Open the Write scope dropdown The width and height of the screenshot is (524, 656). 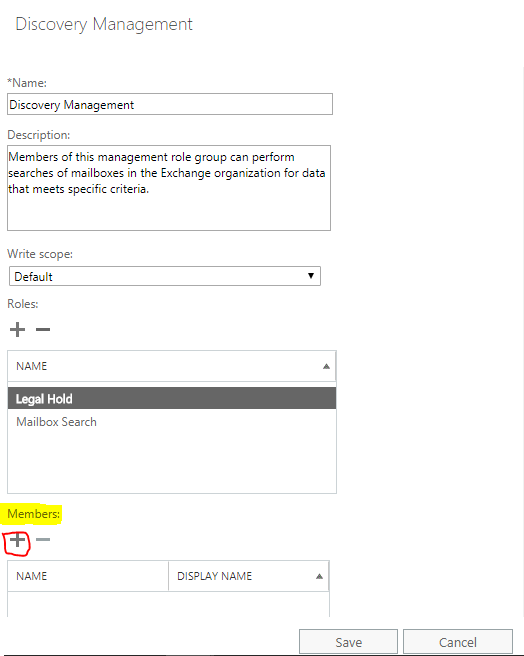(x=165, y=276)
